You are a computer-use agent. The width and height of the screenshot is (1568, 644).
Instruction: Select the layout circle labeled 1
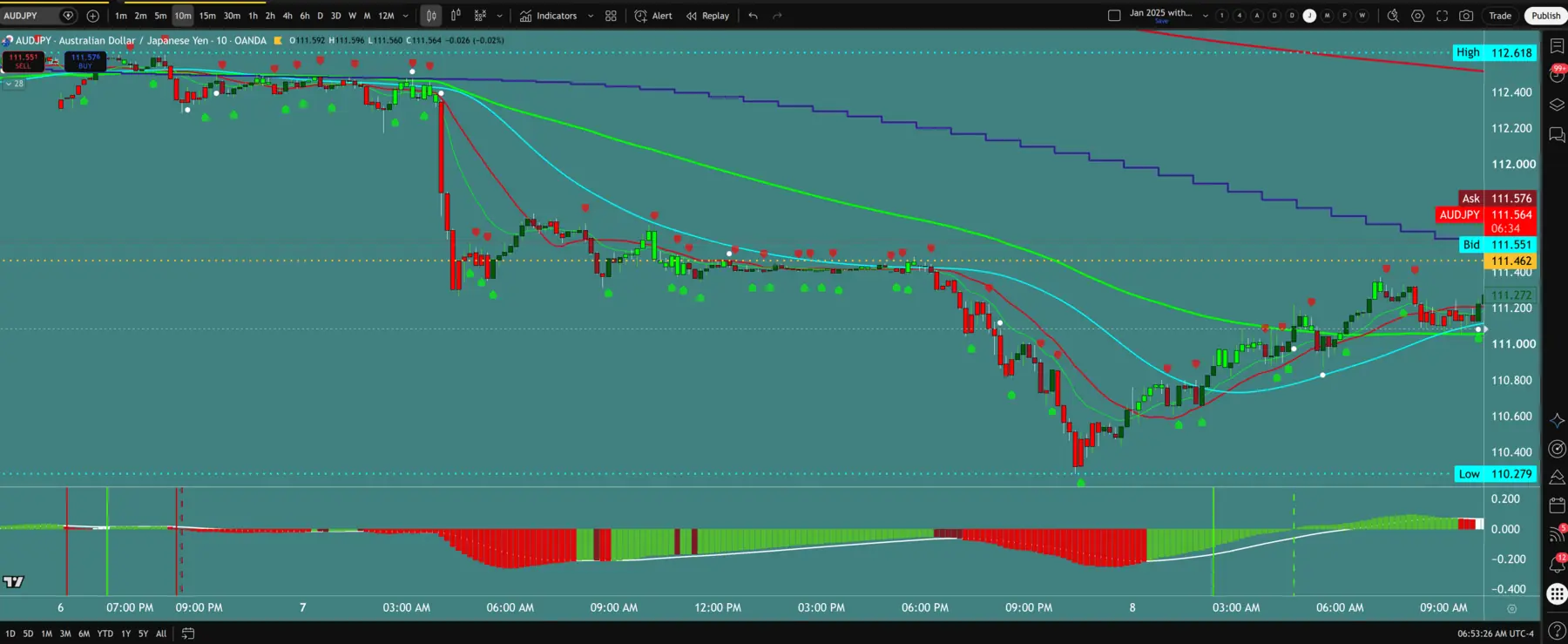(1222, 16)
